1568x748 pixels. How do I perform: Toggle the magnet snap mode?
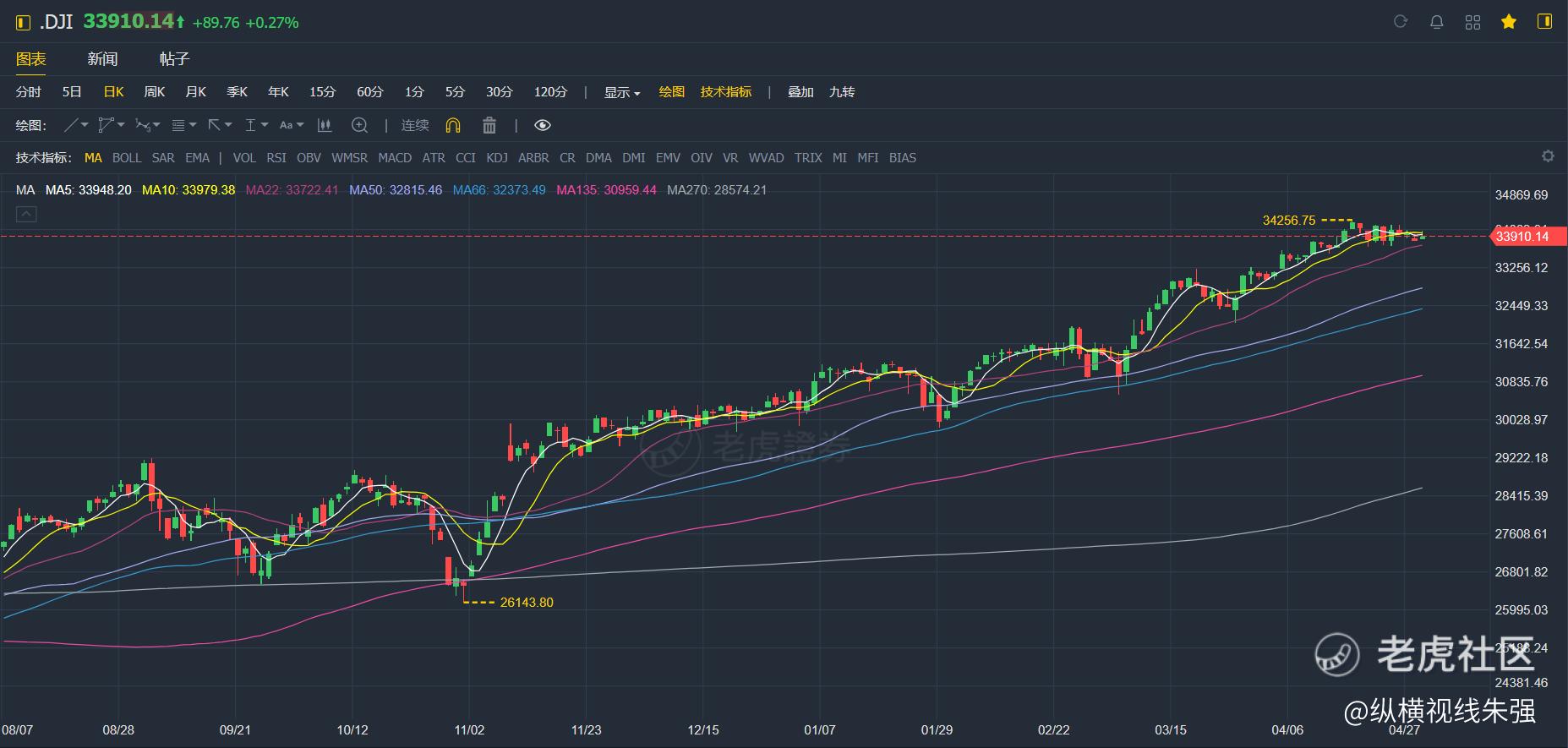tap(453, 125)
